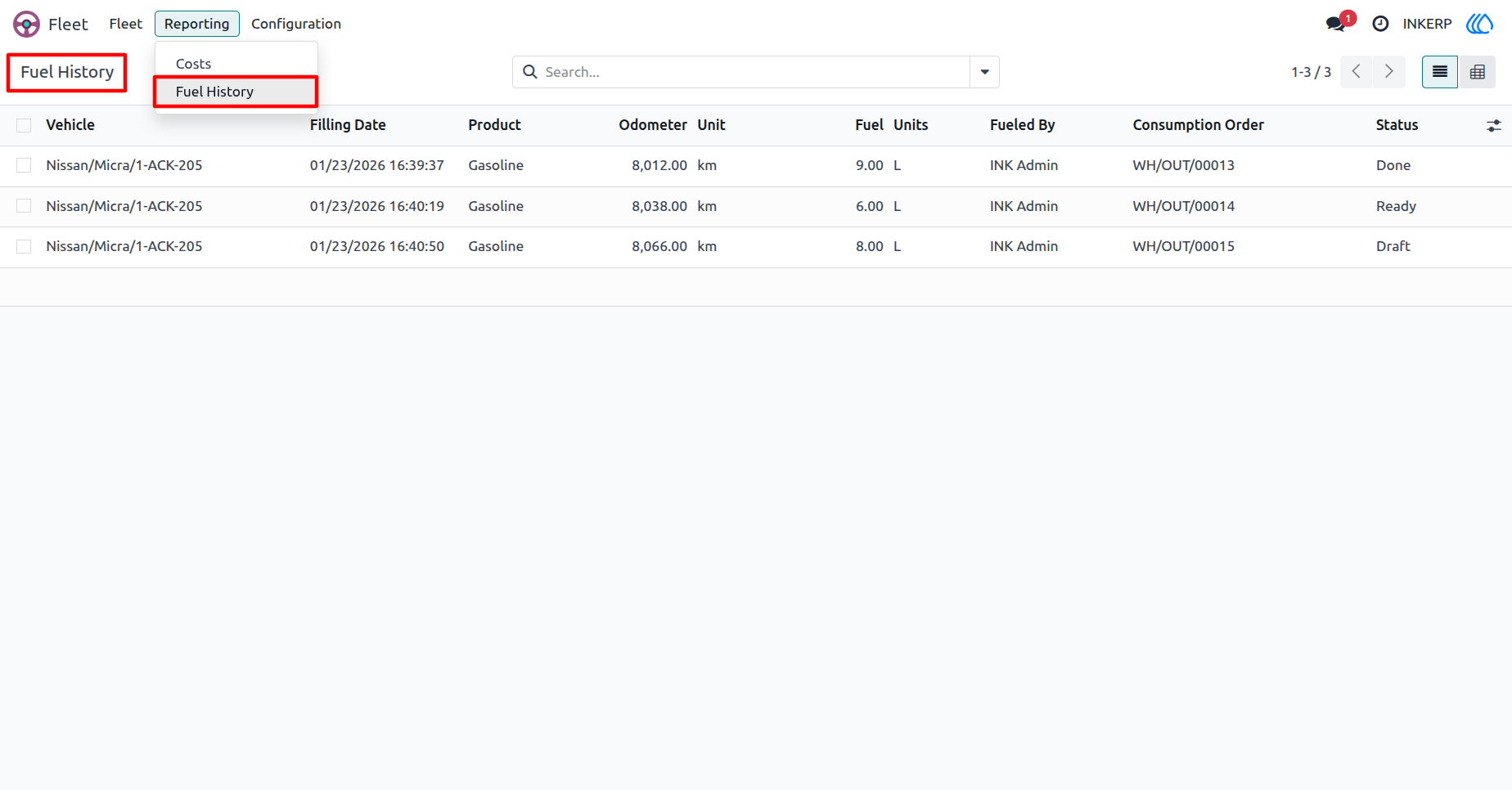The width and height of the screenshot is (1512, 790).
Task: Open the activities clock icon
Action: click(1380, 24)
